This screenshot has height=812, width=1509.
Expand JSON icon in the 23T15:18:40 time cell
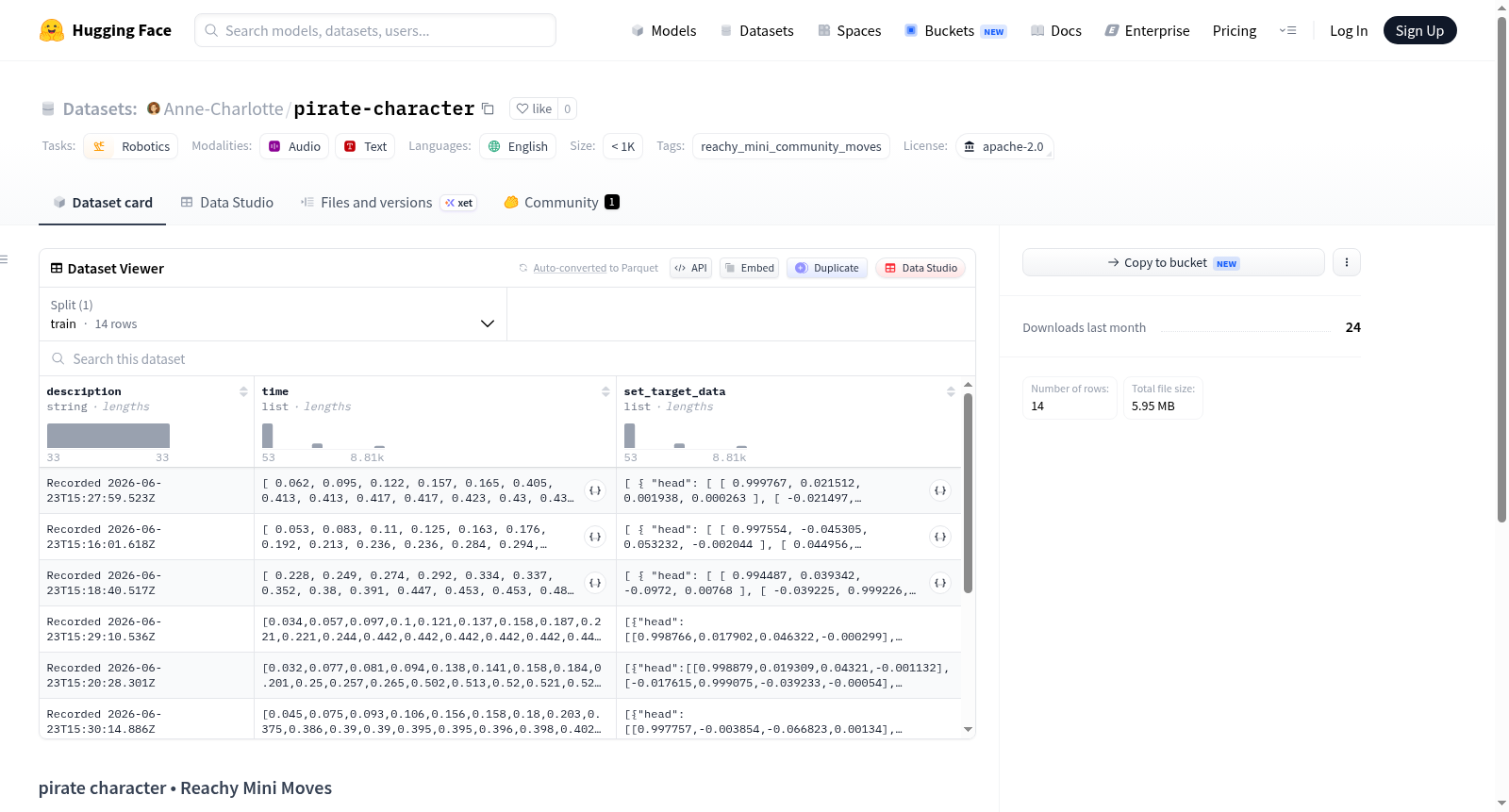tap(595, 583)
